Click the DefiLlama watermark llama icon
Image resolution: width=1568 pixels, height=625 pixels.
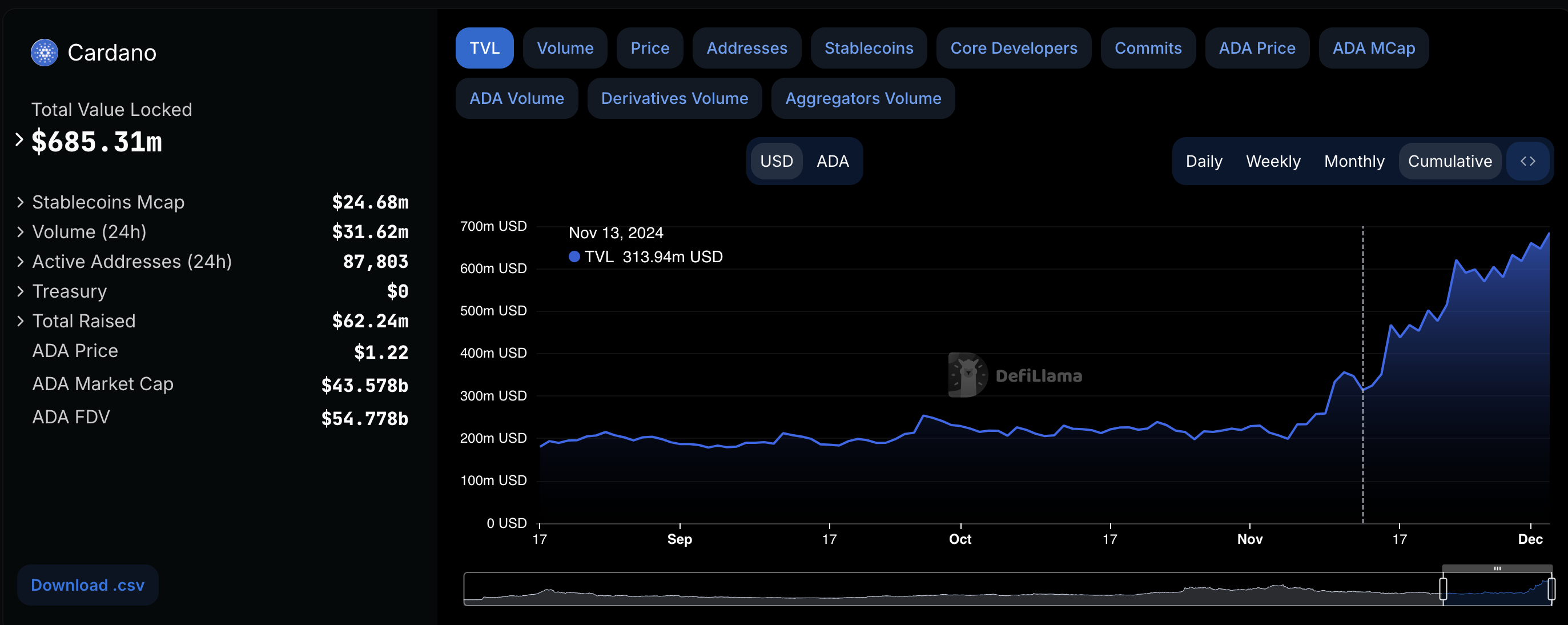tap(967, 375)
